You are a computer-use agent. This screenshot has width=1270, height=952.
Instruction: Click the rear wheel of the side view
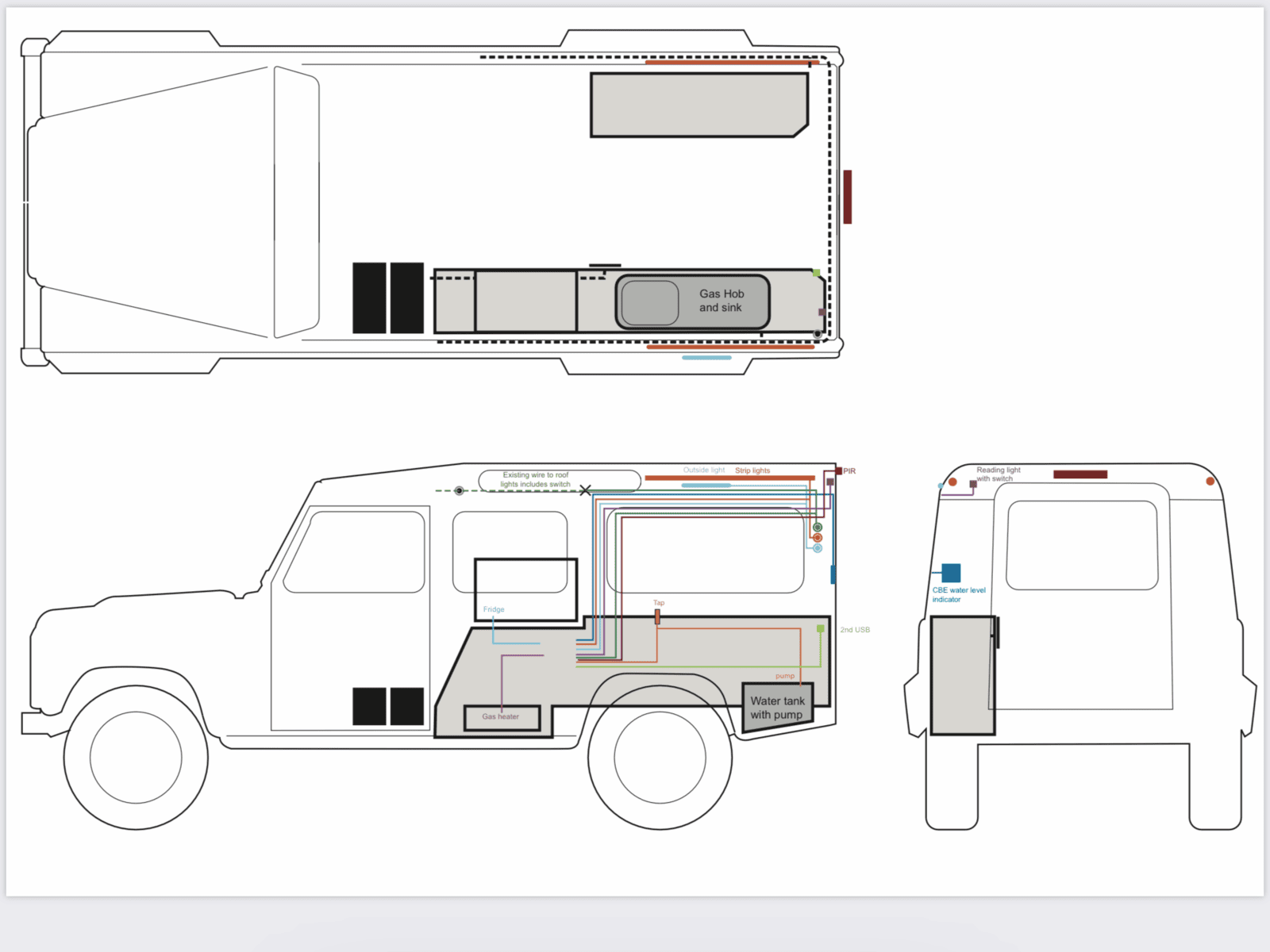click(660, 758)
